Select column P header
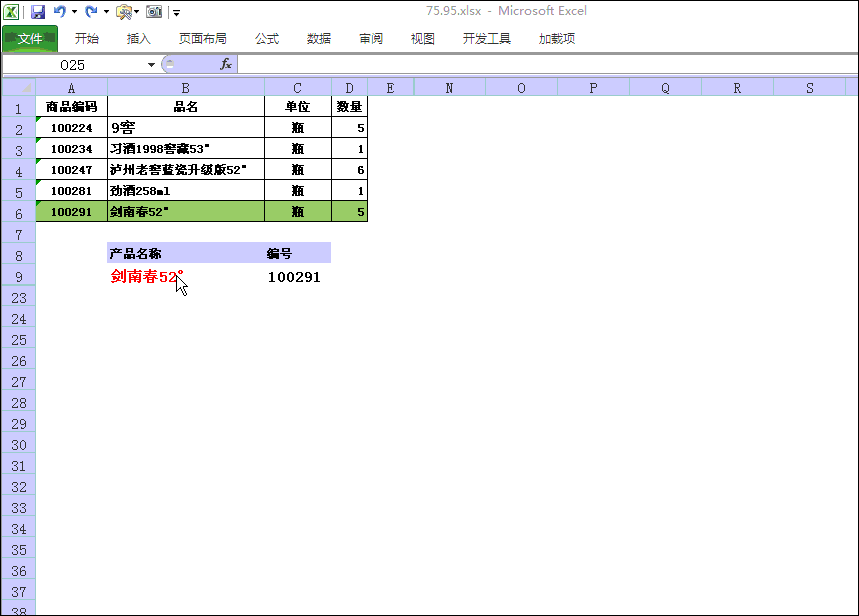This screenshot has width=859, height=616. click(593, 88)
